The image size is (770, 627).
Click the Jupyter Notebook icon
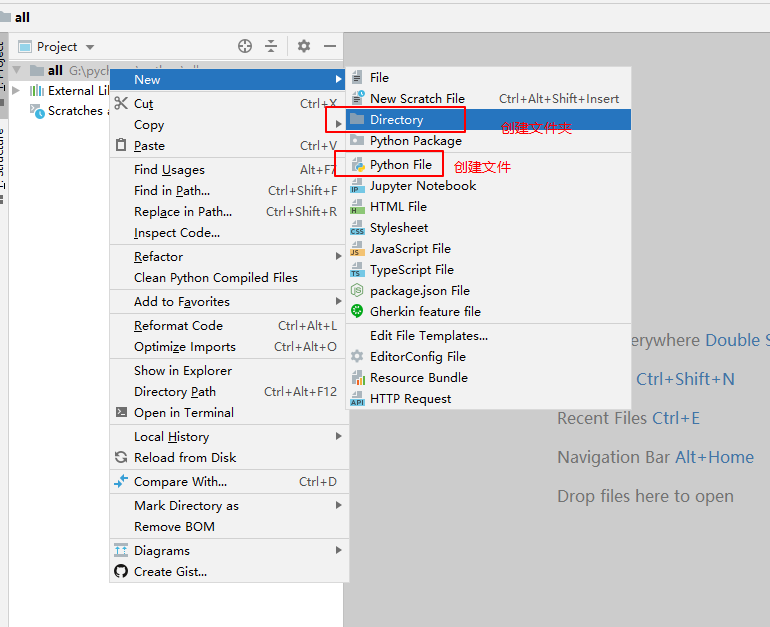pyautogui.click(x=358, y=186)
